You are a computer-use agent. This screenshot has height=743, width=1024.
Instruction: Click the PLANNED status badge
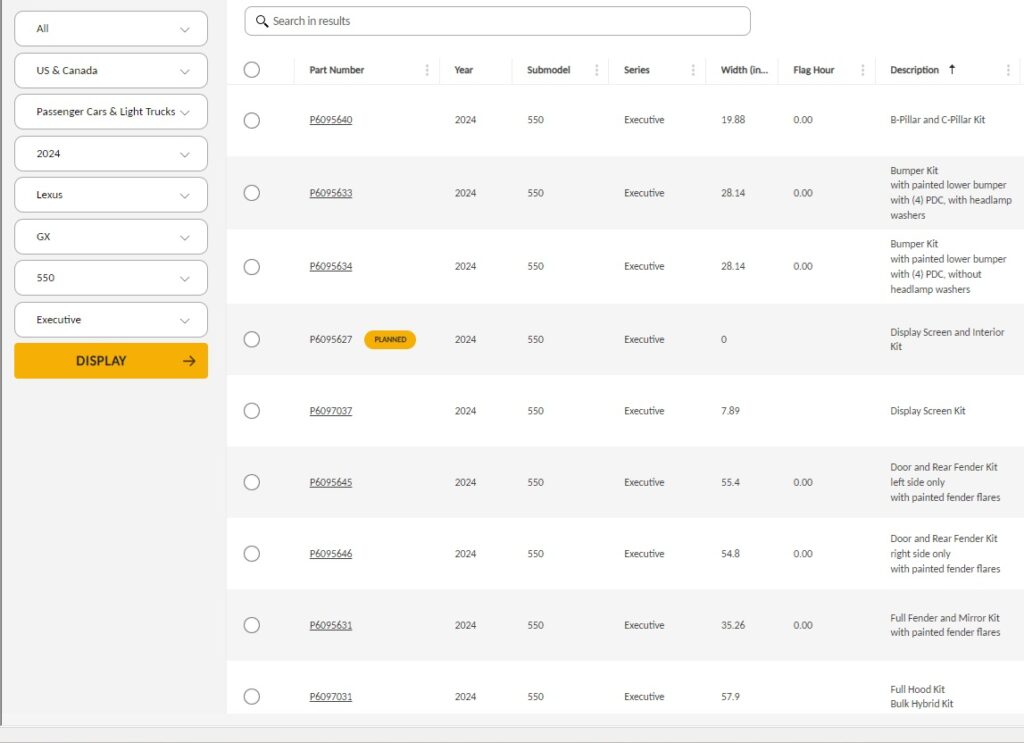tap(390, 340)
